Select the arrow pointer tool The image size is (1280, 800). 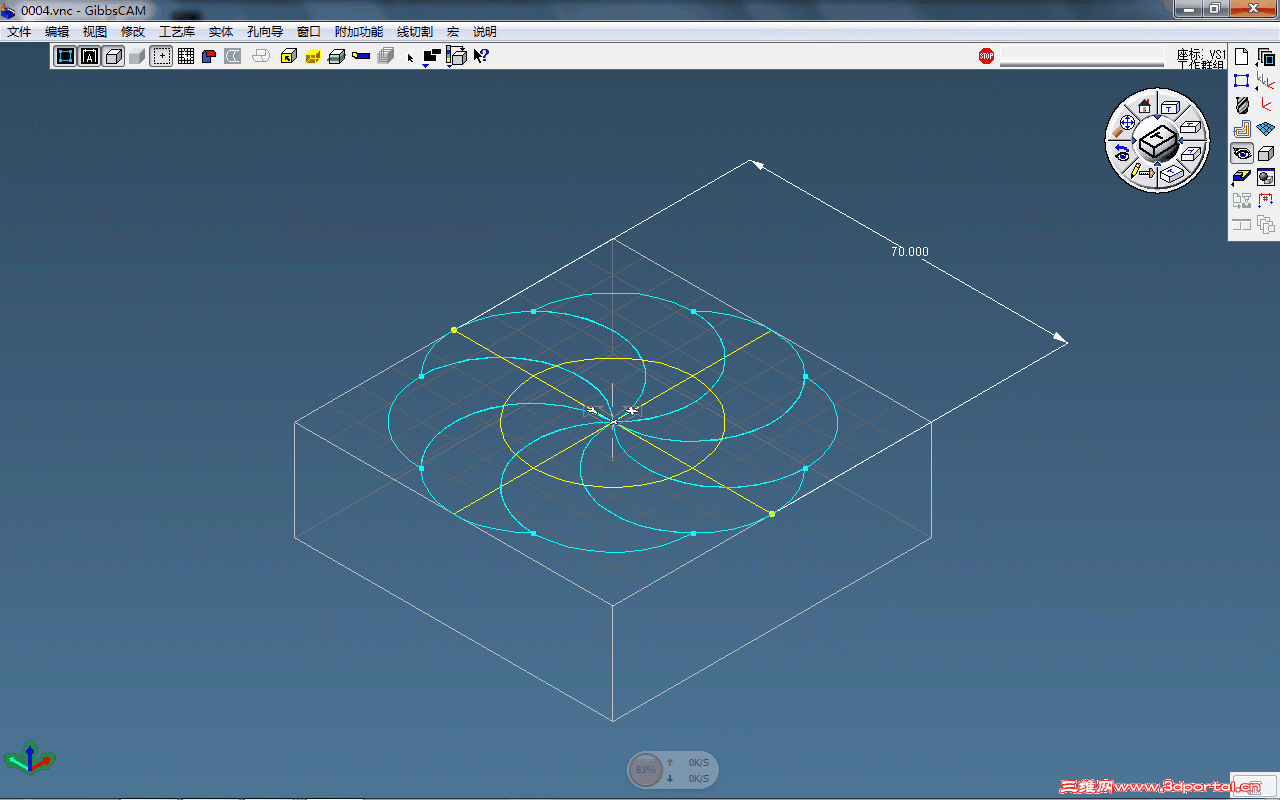click(x=410, y=57)
